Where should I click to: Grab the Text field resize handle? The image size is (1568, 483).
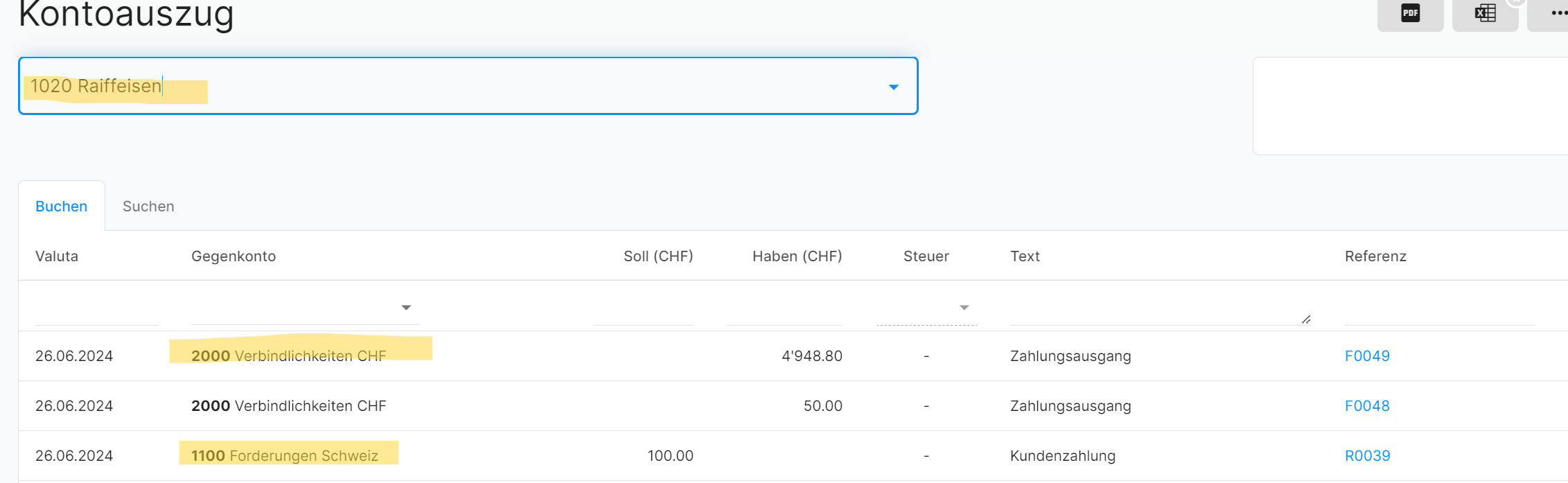tap(1306, 319)
